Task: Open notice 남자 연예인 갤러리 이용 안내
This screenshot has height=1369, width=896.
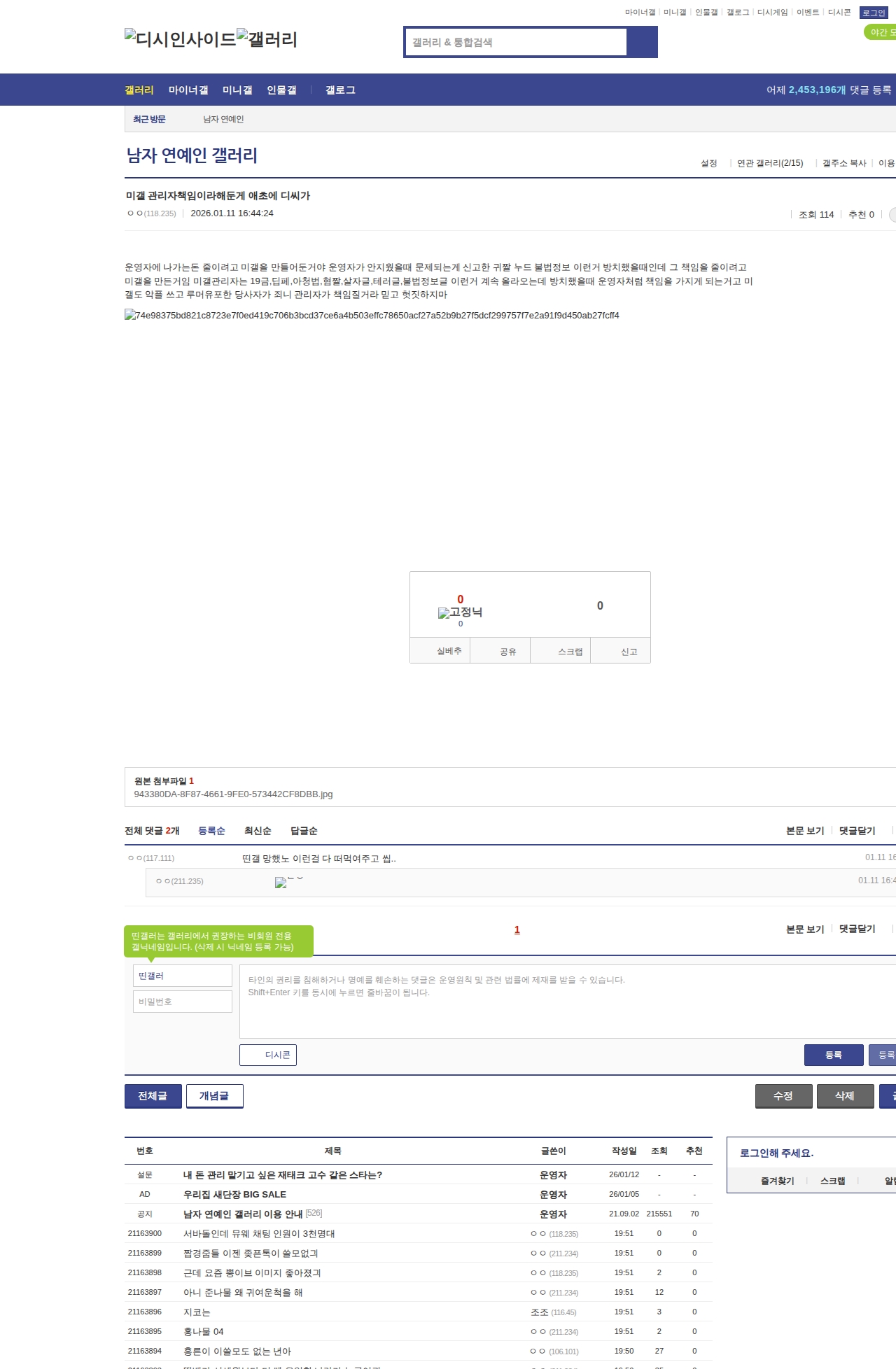Action: [x=243, y=1214]
